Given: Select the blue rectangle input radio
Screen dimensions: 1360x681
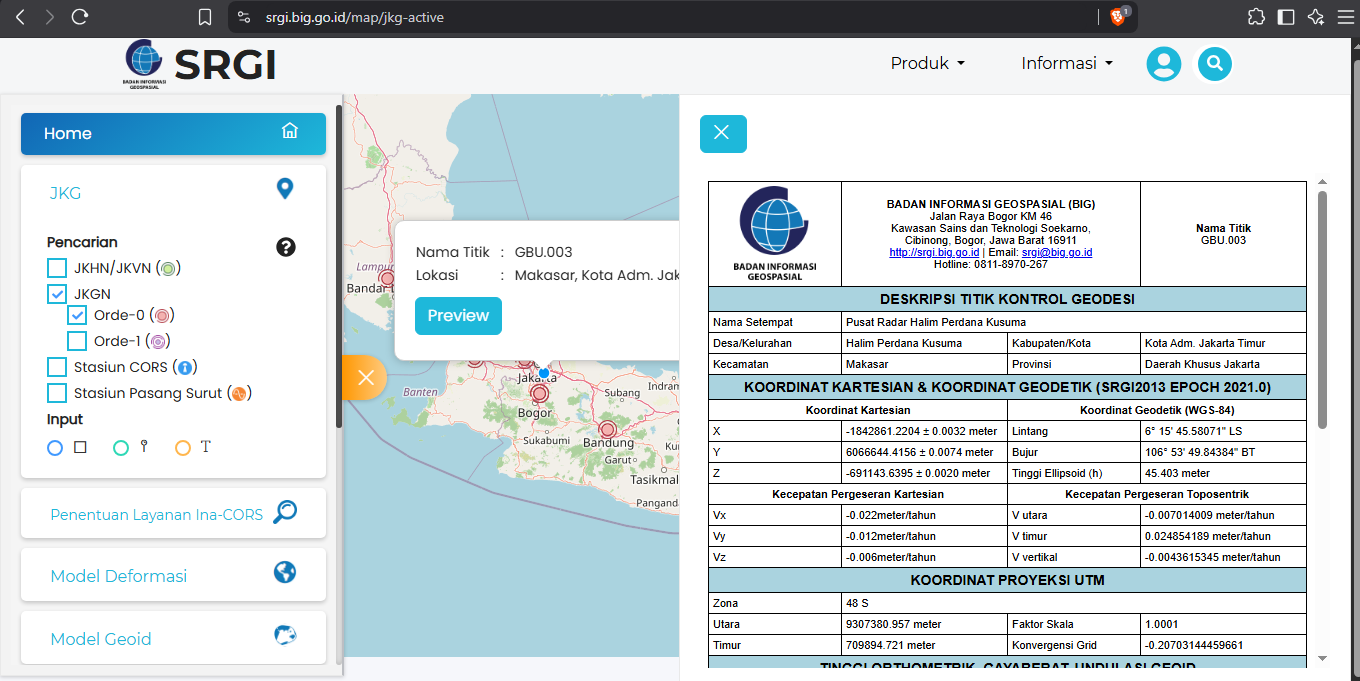Looking at the screenshot, I should tap(55, 448).
